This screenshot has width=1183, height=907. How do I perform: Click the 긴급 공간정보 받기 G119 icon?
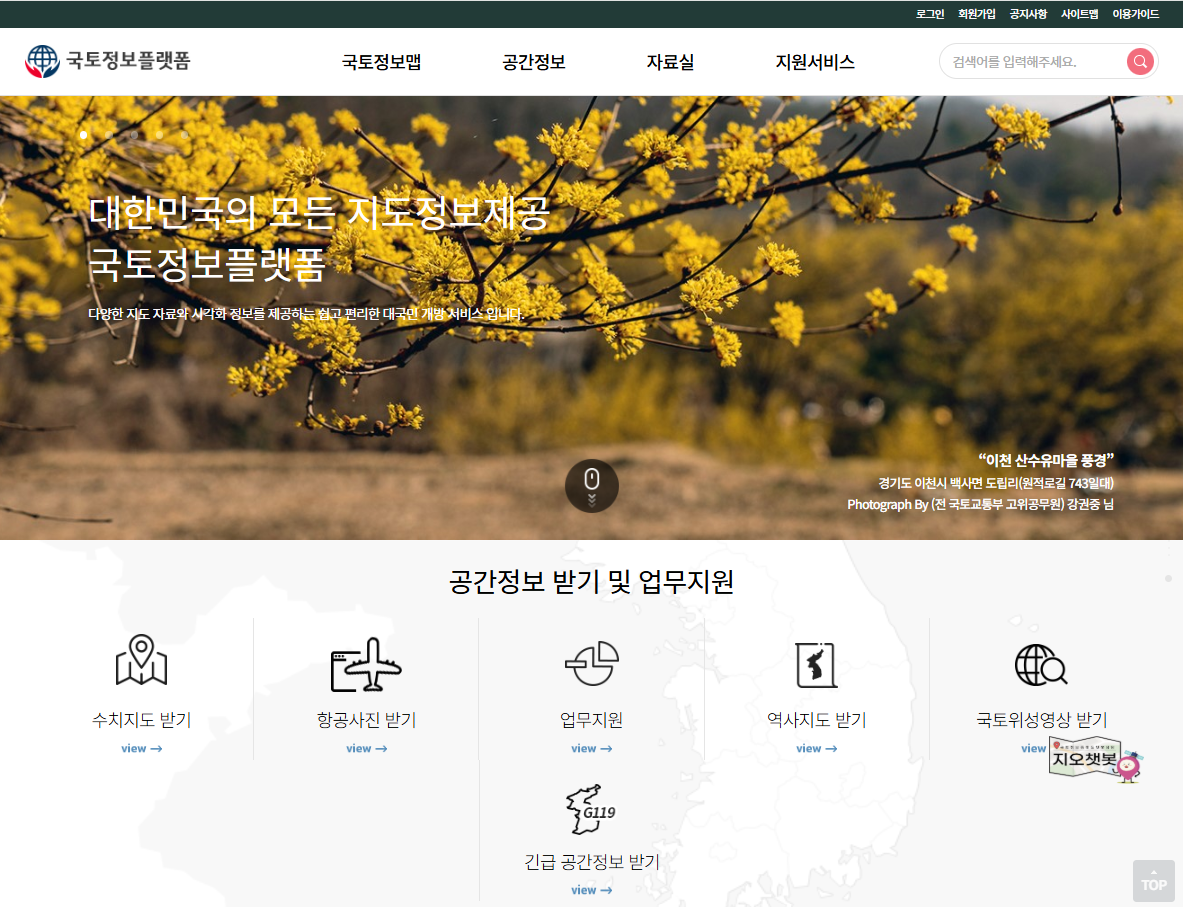click(x=591, y=809)
